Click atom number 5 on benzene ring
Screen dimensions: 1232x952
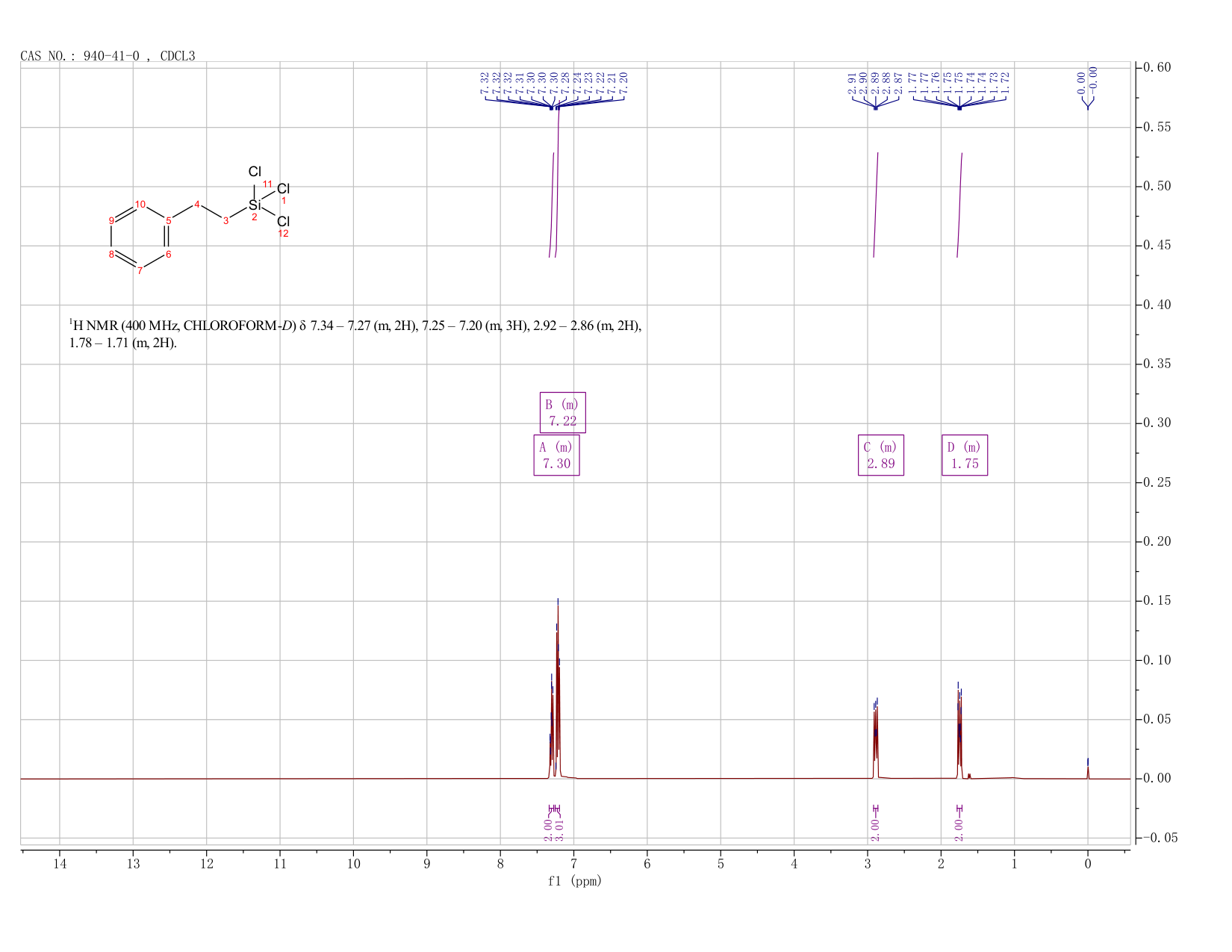coord(169,220)
